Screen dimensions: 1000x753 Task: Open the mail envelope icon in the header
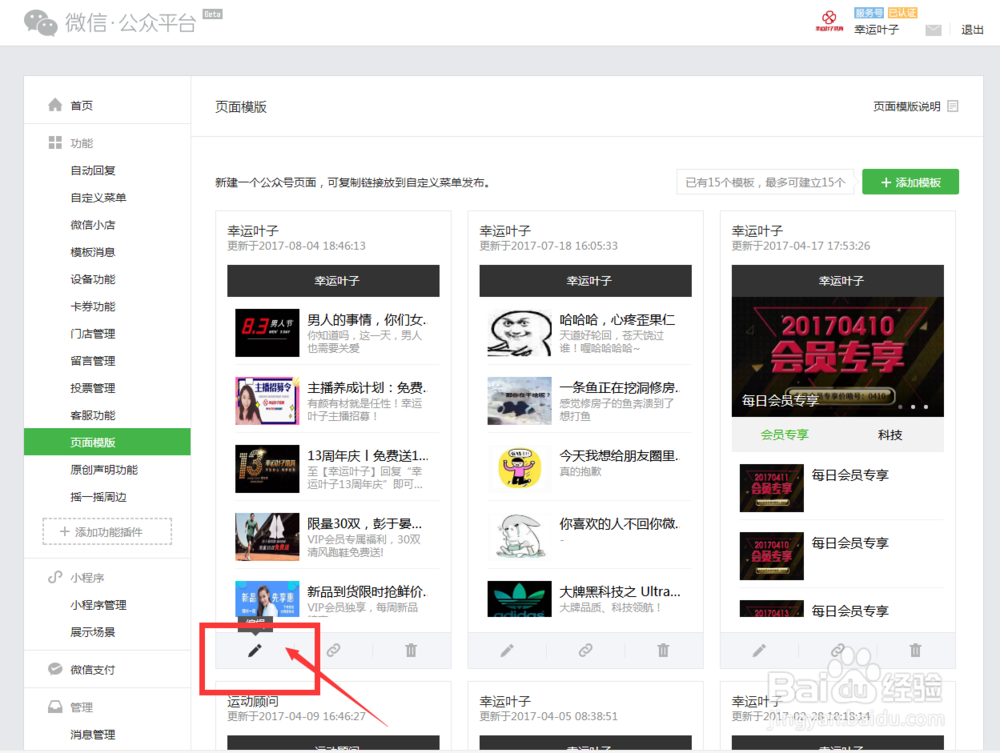[933, 31]
